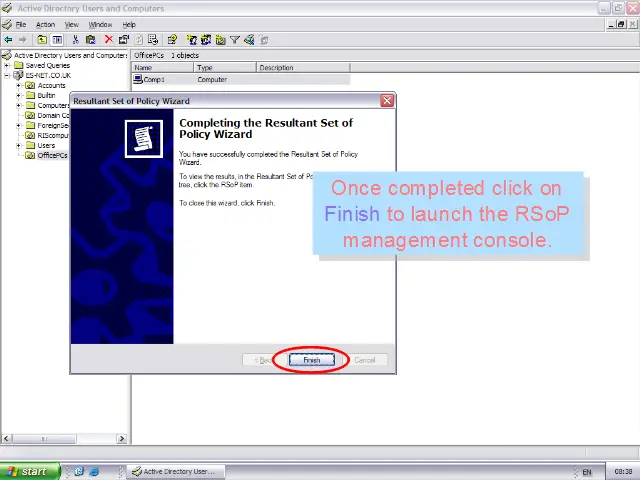Open the Window menu
This screenshot has width=640, height=480.
tap(100, 24)
